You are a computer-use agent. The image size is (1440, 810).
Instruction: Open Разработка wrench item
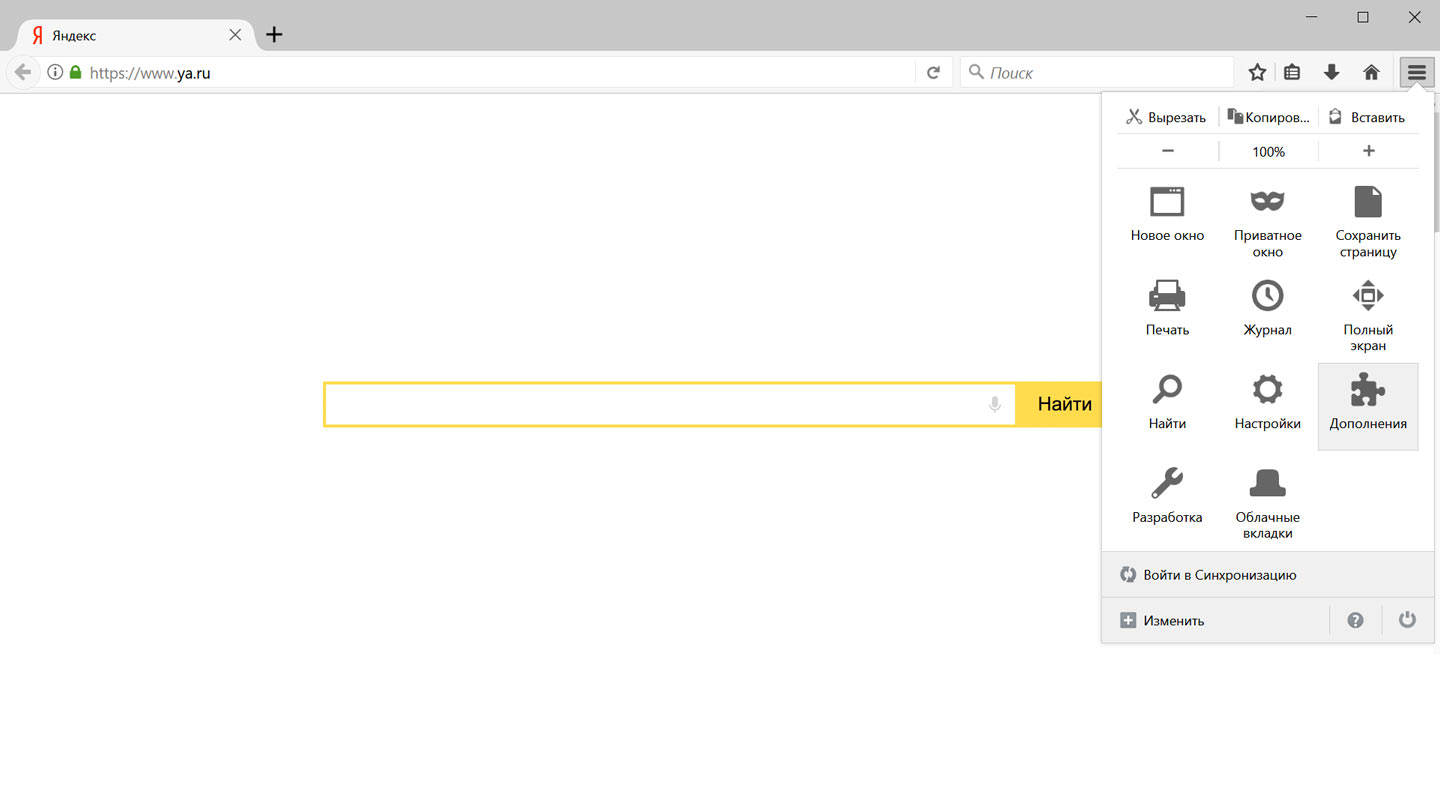coord(1167,496)
